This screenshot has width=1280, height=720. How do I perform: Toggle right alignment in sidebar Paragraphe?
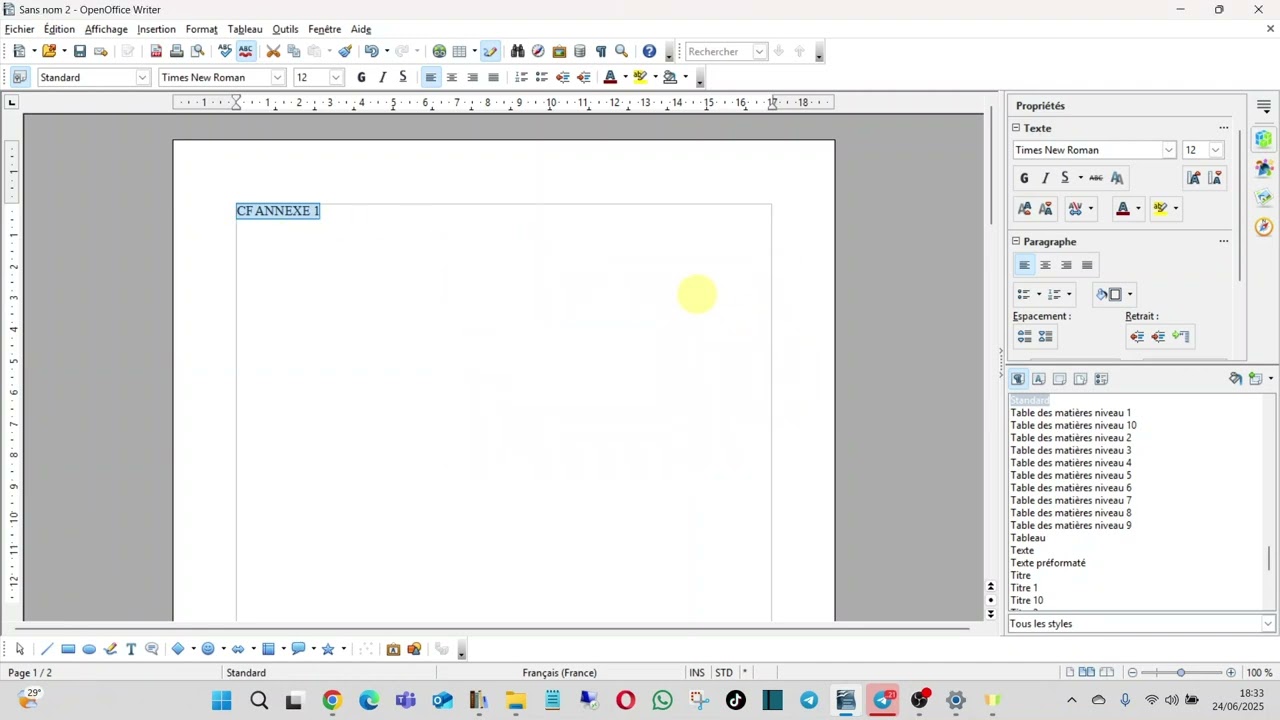pos(1066,265)
